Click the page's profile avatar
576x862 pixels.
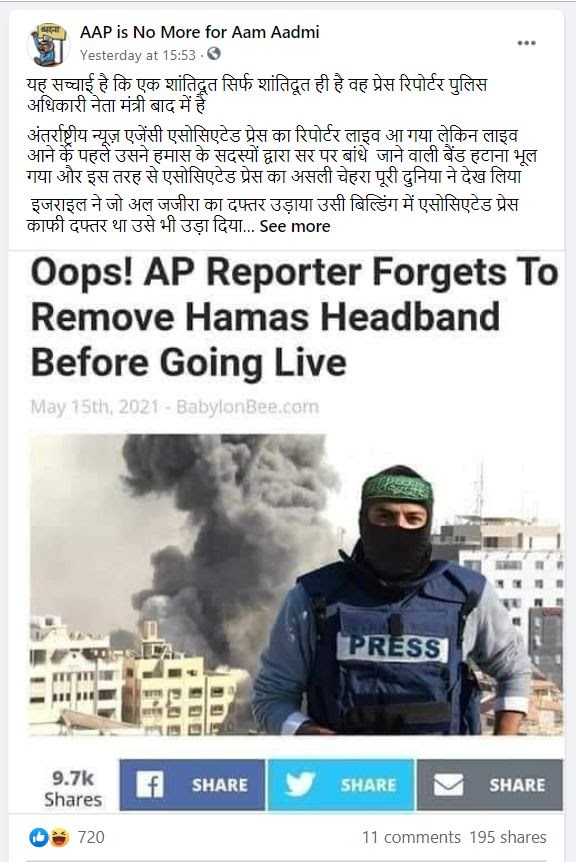pyautogui.click(x=48, y=44)
